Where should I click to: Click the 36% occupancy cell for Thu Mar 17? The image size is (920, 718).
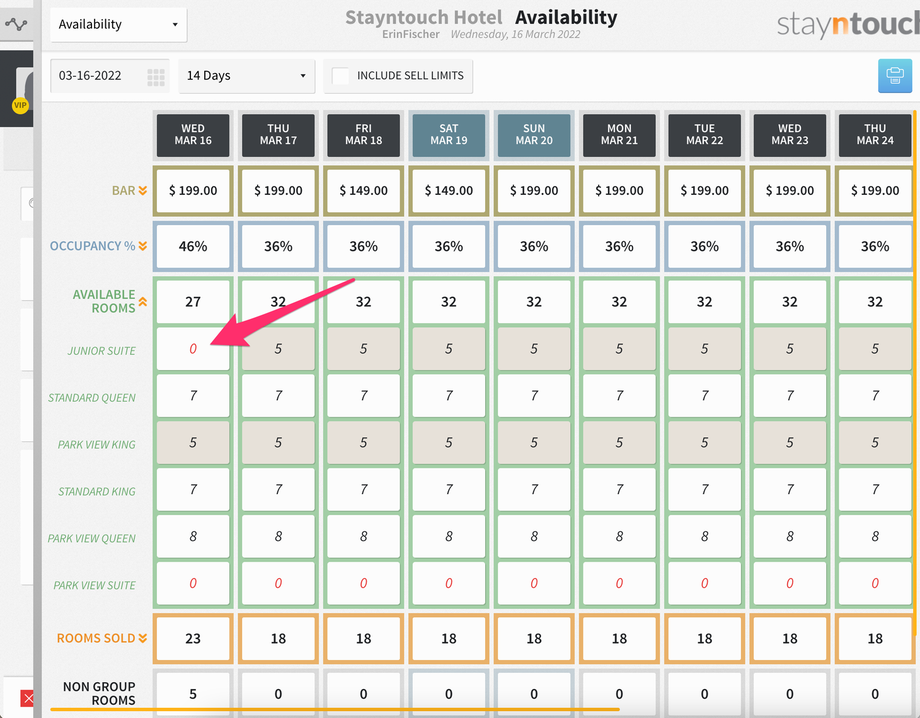click(278, 246)
